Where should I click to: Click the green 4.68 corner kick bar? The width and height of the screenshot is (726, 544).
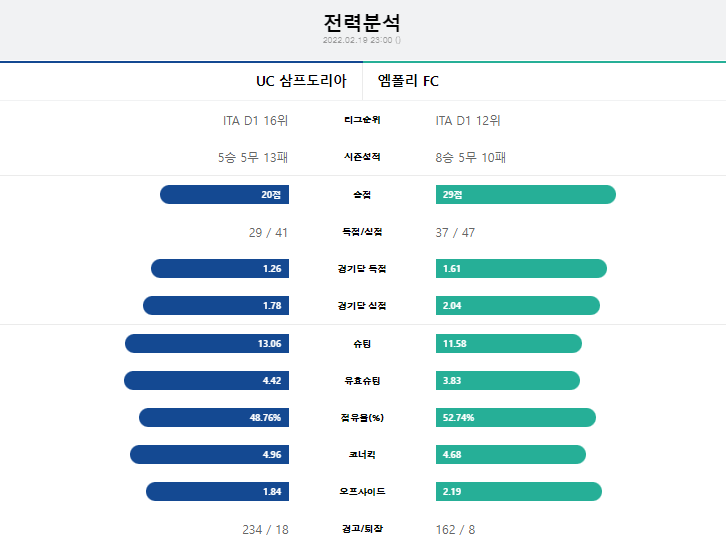click(511, 455)
